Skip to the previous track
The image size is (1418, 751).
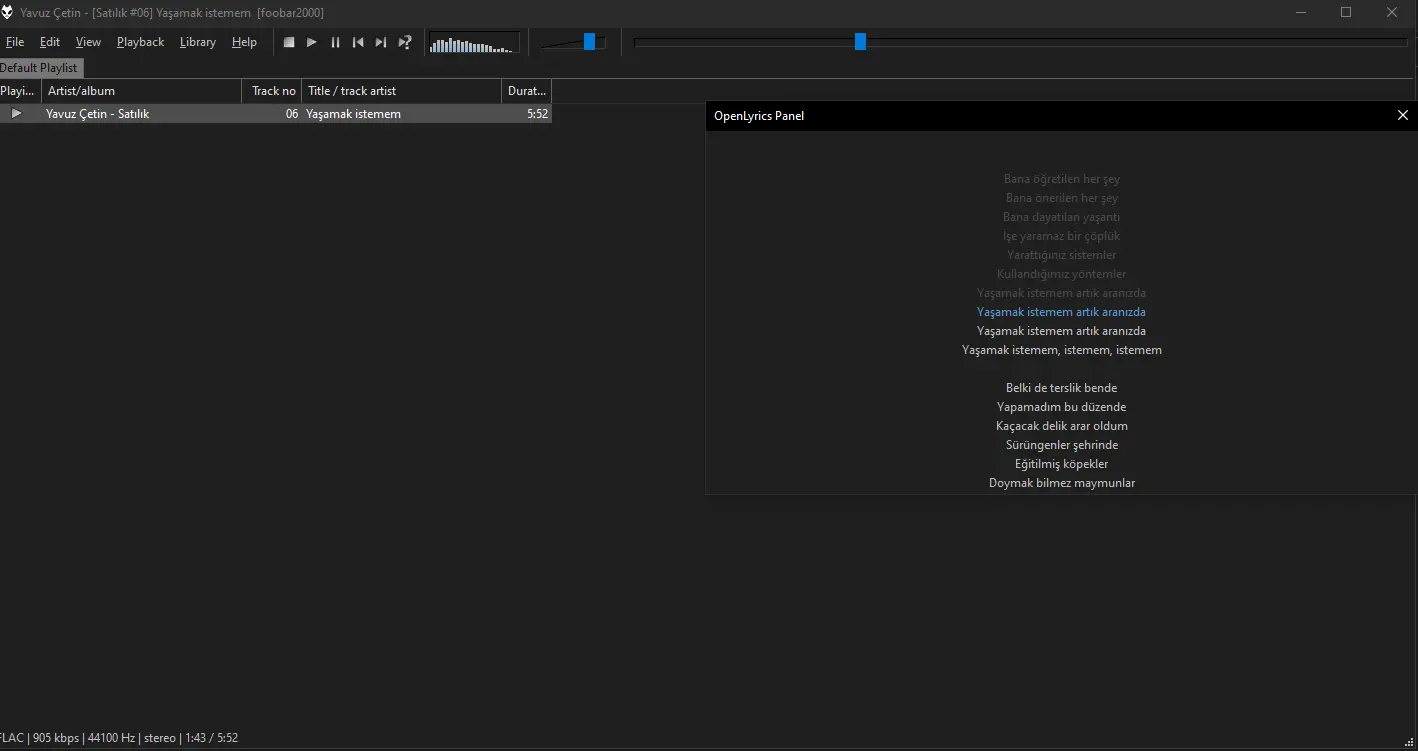[x=358, y=42]
